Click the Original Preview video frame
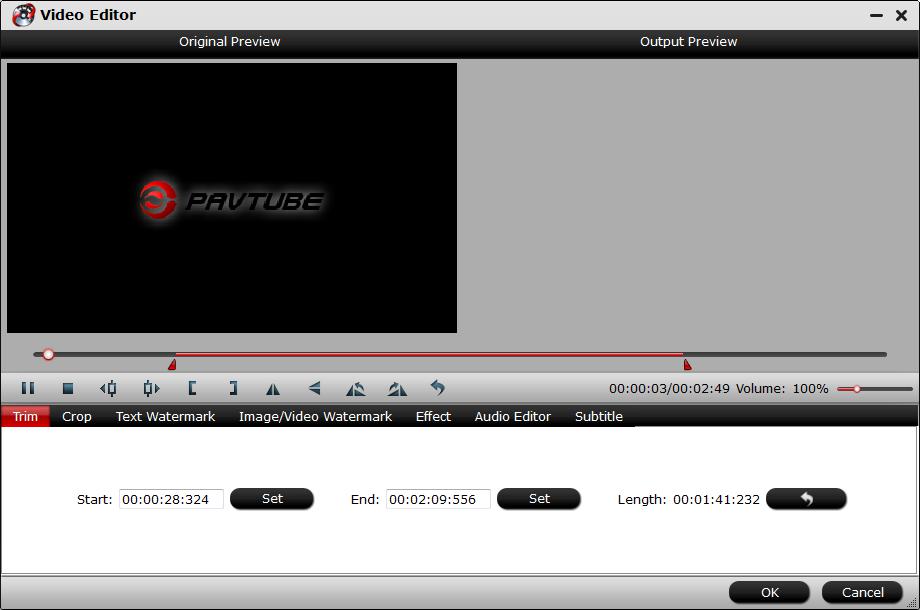 pyautogui.click(x=232, y=198)
